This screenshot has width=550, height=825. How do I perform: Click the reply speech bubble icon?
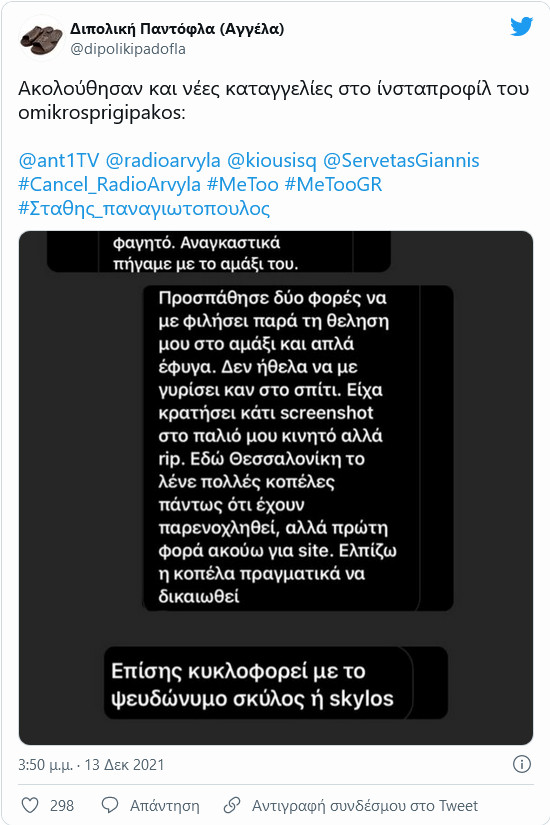coord(110,805)
